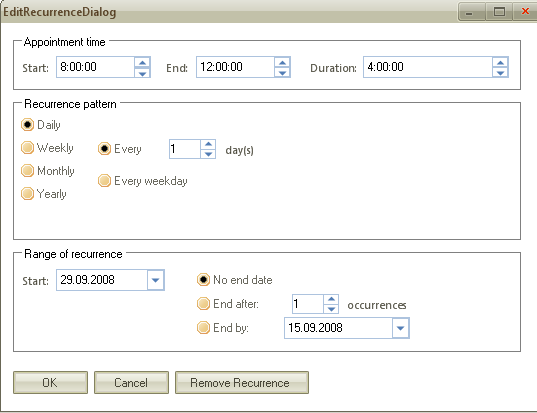537x413 pixels.
Task: Decrease the Duration value with down arrow
Action: 500,73
